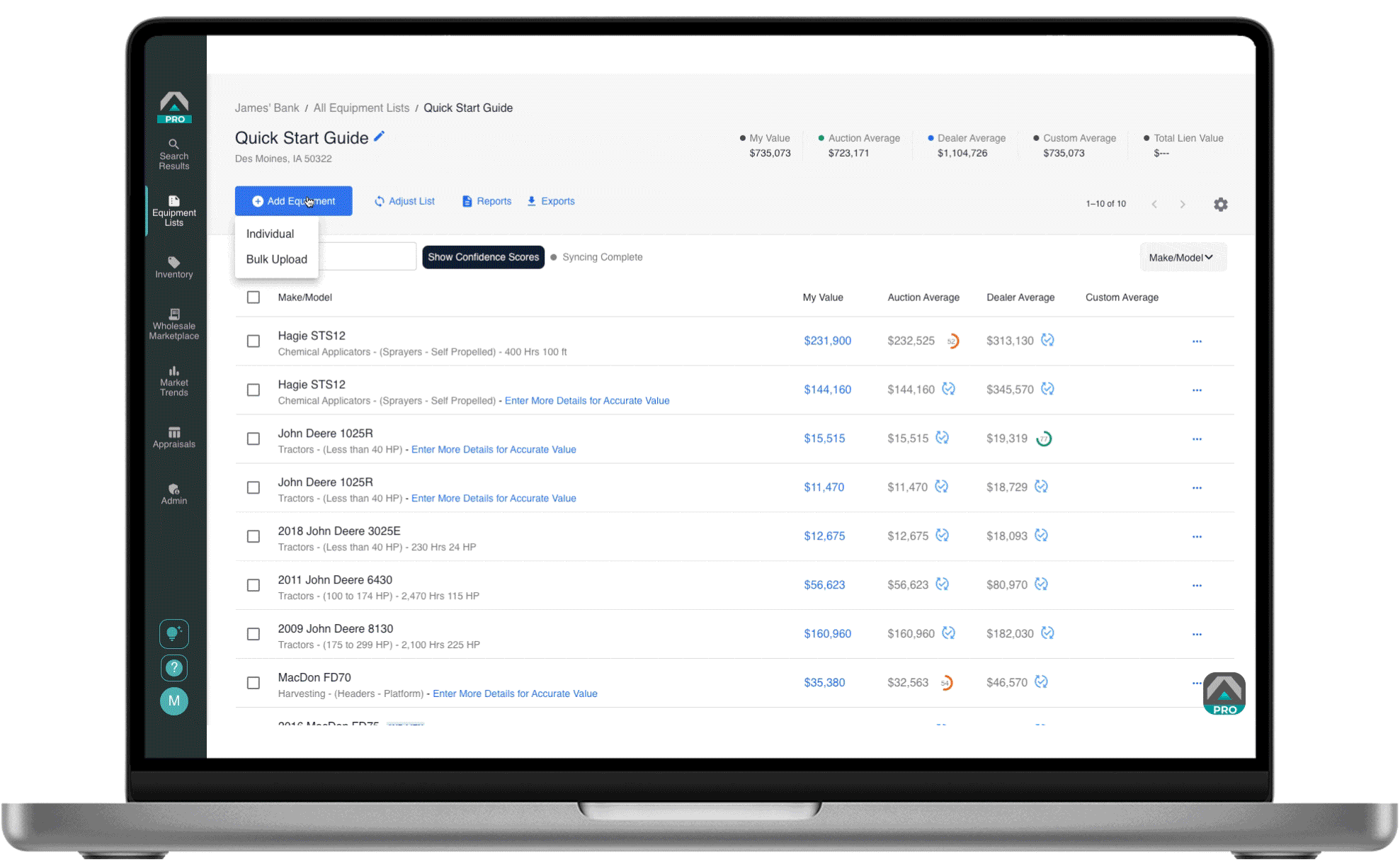This screenshot has height=867, width=1400.
Task: Open the three-dot menu for 2009 John Deere 8130
Action: (1197, 635)
